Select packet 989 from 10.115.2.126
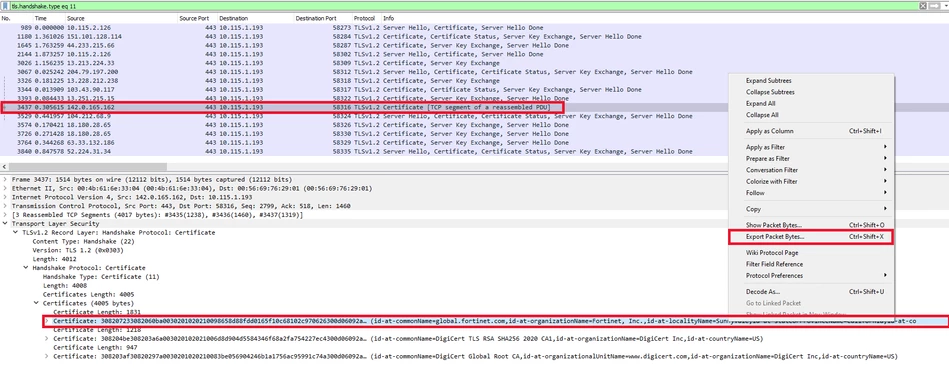 pyautogui.click(x=474, y=28)
